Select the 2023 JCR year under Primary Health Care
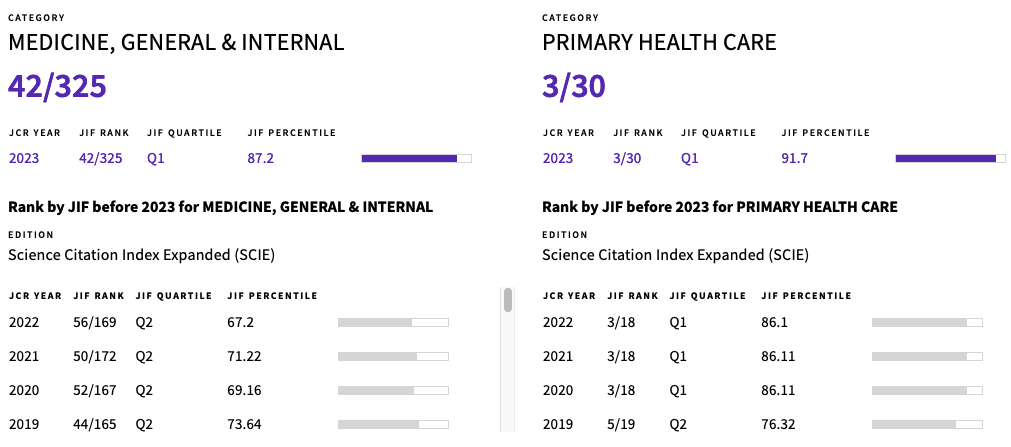 (x=558, y=158)
